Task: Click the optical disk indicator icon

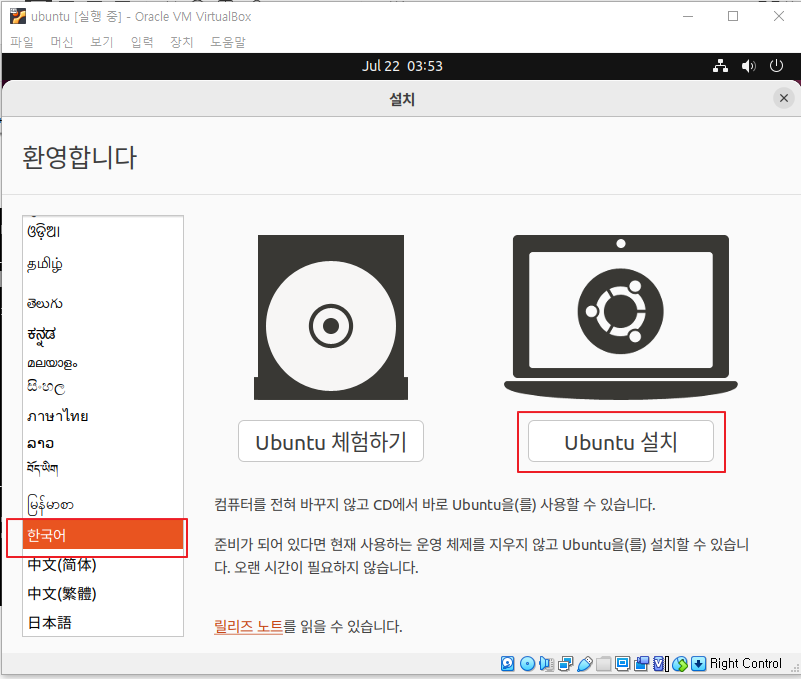Action: tap(527, 663)
